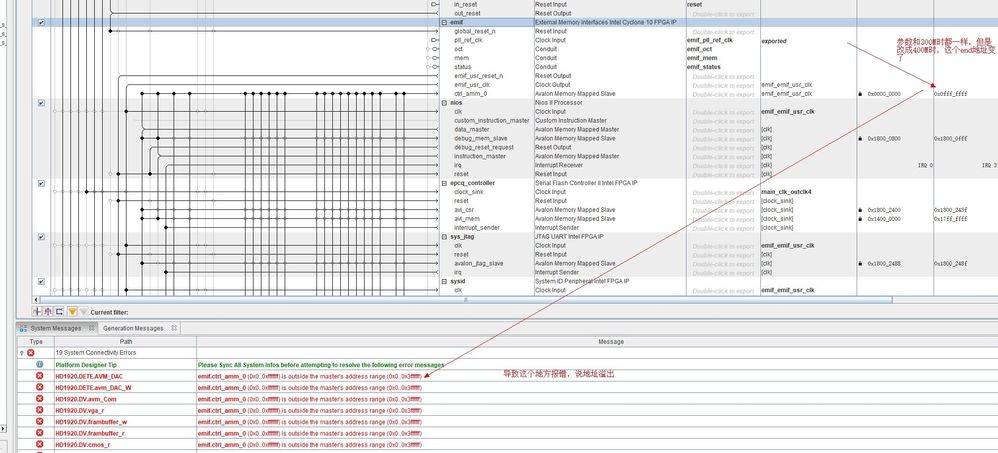998x453 pixels.
Task: Click the System Contents horizontal scrollbar thumb
Action: (x=466, y=300)
